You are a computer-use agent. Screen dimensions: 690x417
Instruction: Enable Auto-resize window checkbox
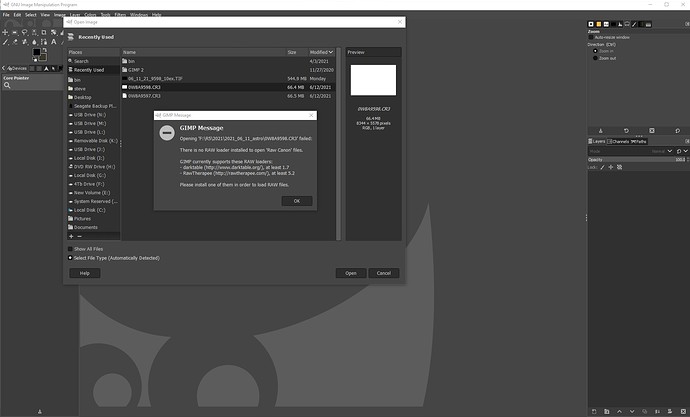pos(591,37)
